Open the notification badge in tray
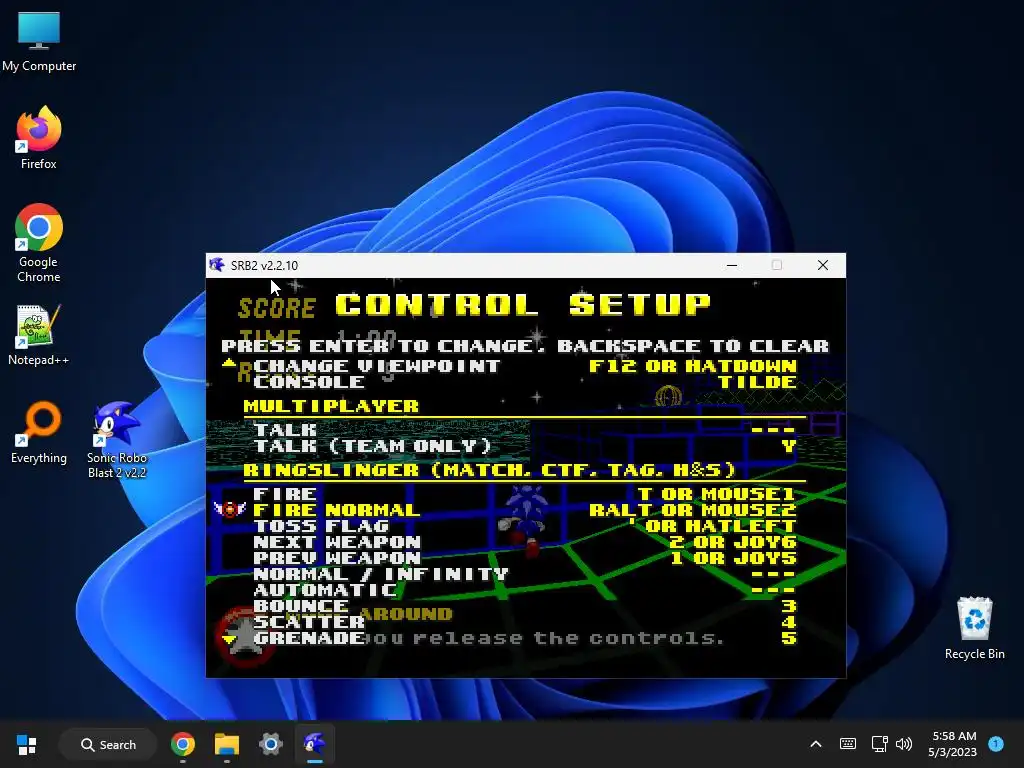This screenshot has width=1024, height=768. click(x=996, y=743)
